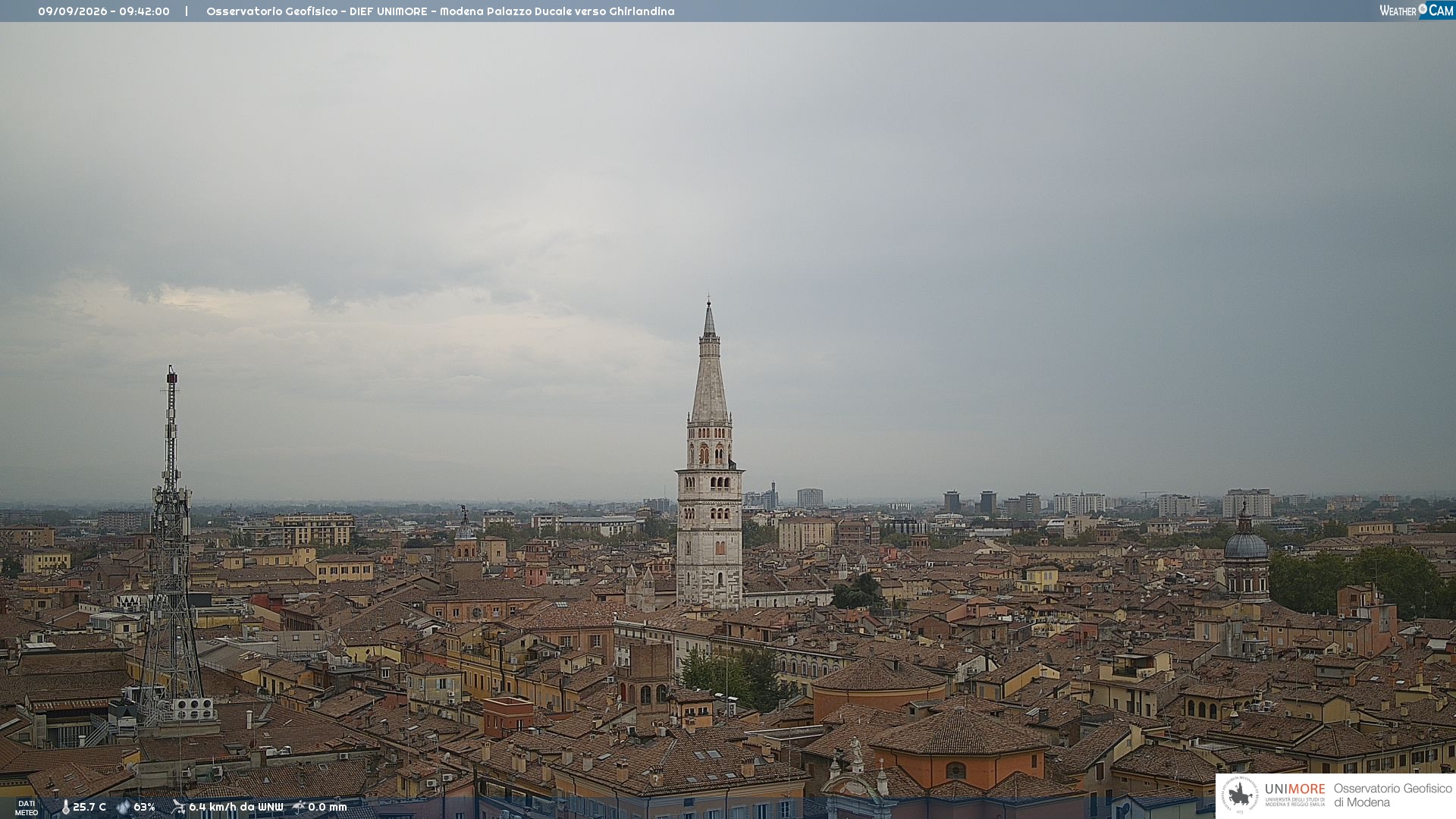
Task: Click the 25.7 C temperature reading
Action: [89, 808]
